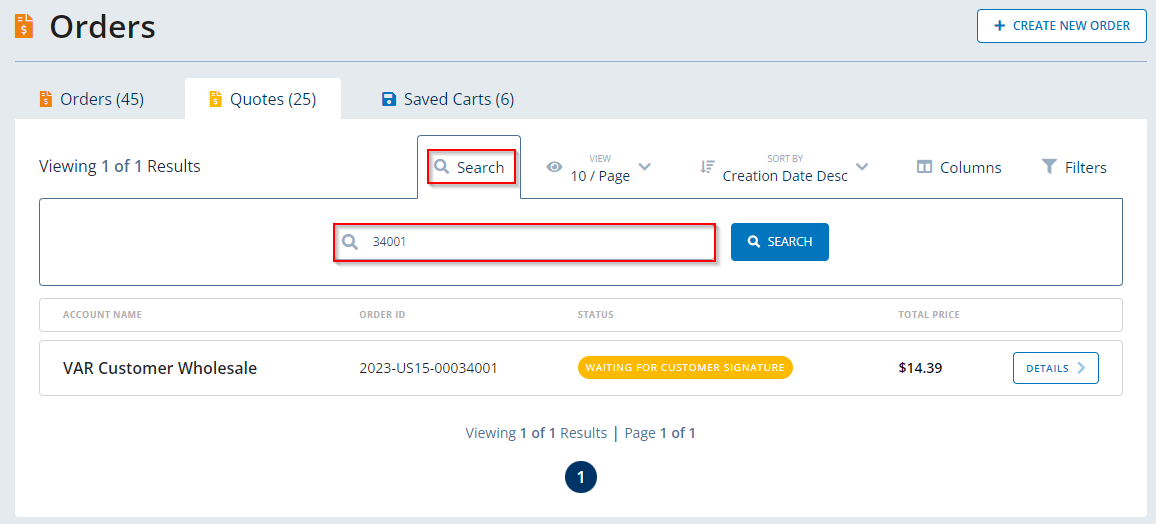Click the orange Orders page header icon
The width and height of the screenshot is (1156, 524).
click(24, 26)
